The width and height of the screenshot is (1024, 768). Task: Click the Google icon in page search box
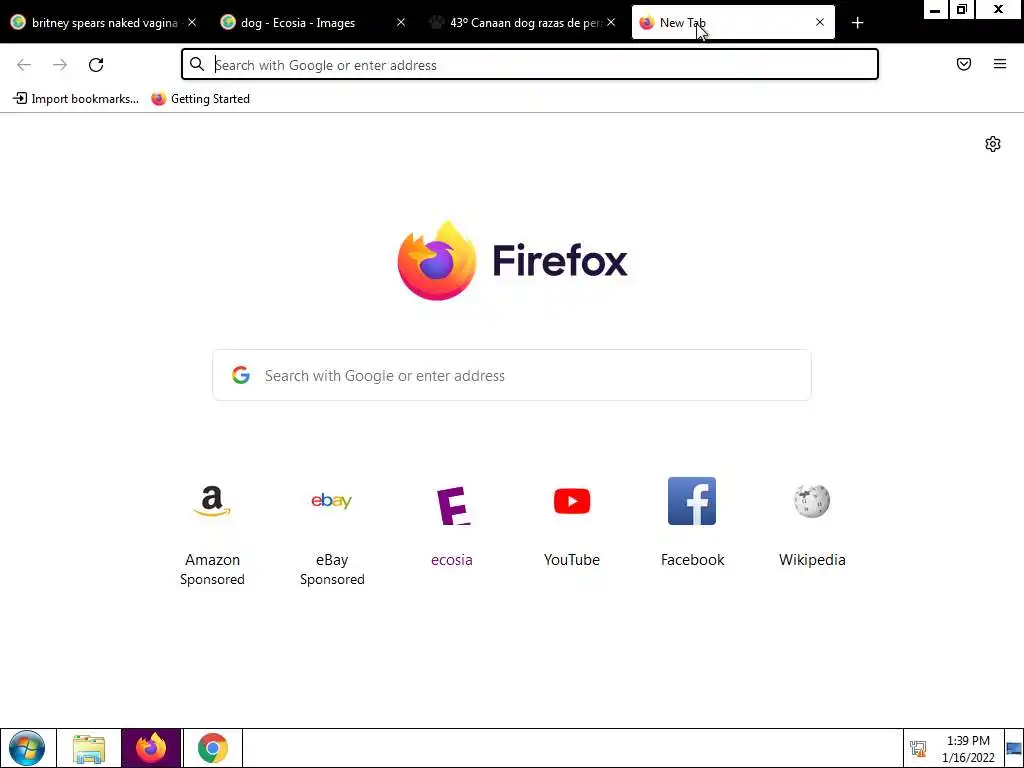click(x=241, y=375)
